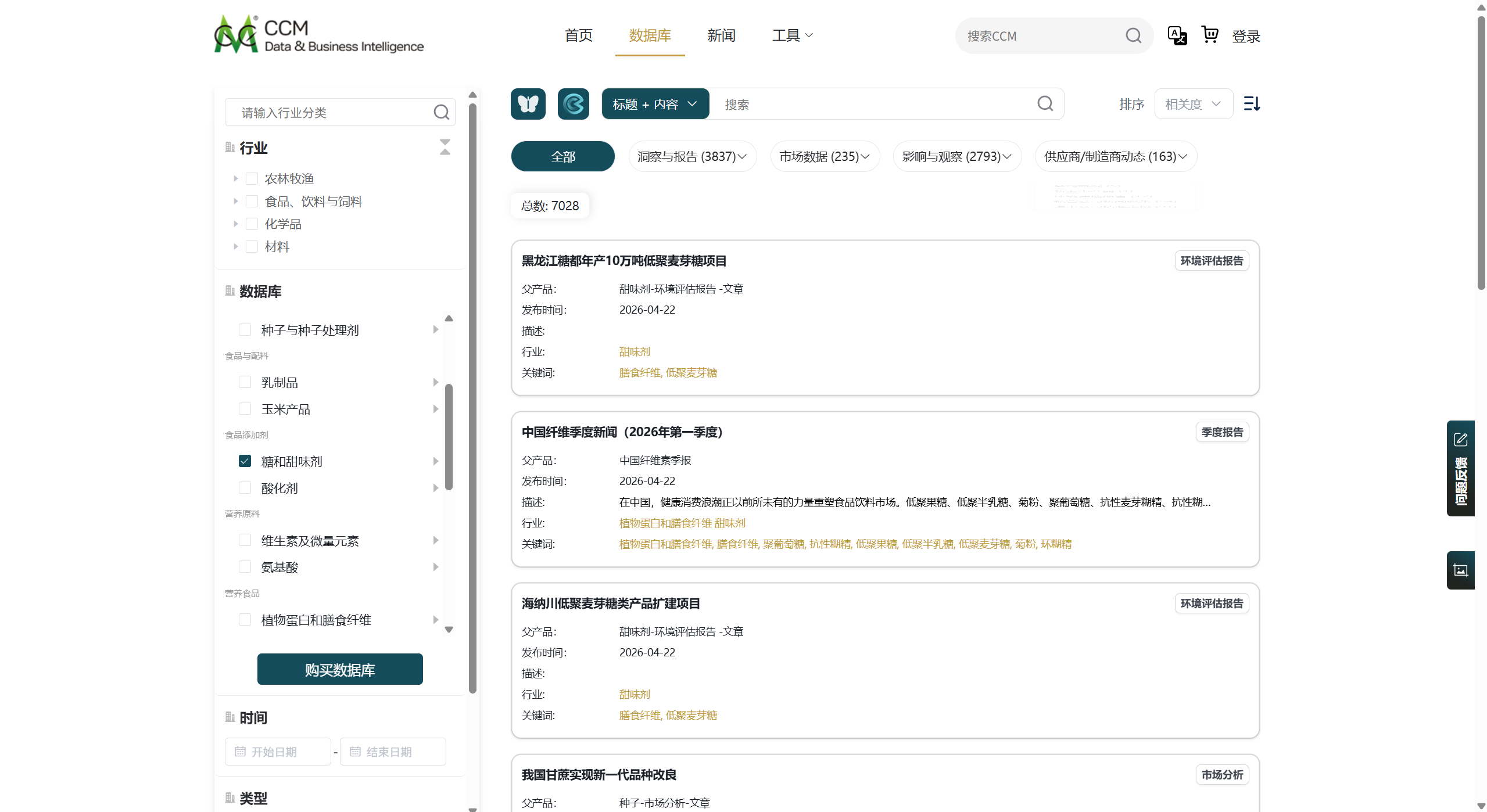Click the language translate icon

pyautogui.click(x=1177, y=35)
